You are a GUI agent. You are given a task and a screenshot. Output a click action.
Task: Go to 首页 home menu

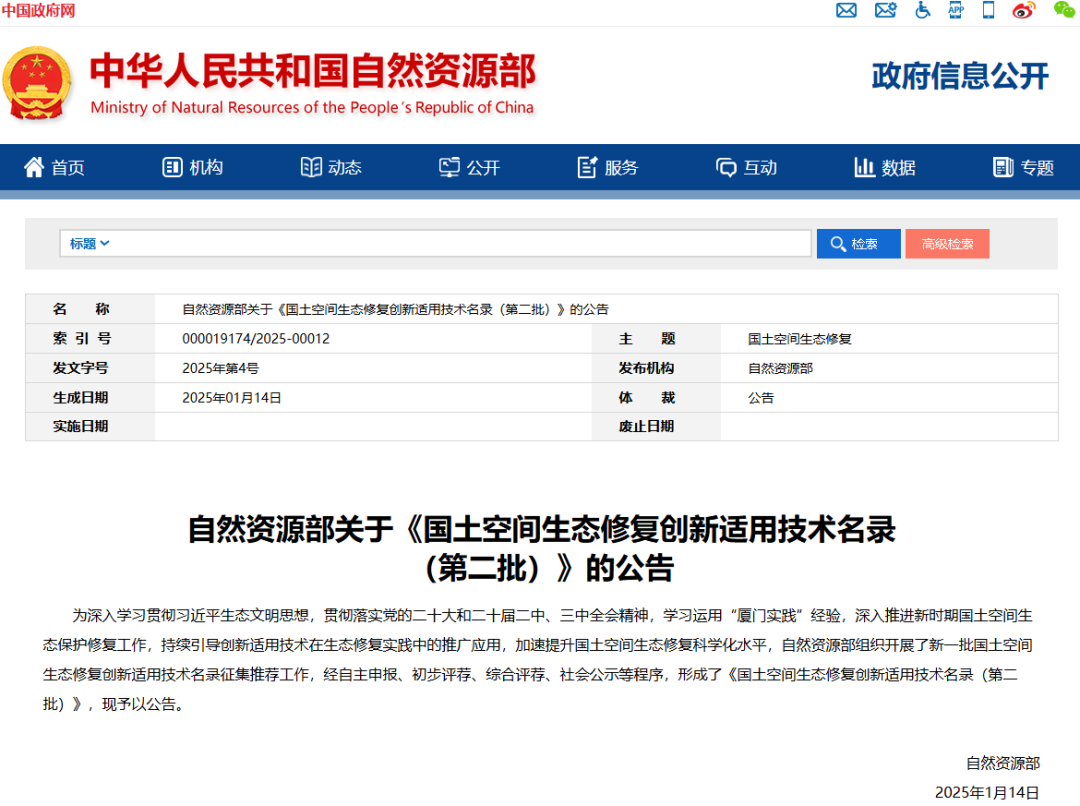tap(55, 168)
